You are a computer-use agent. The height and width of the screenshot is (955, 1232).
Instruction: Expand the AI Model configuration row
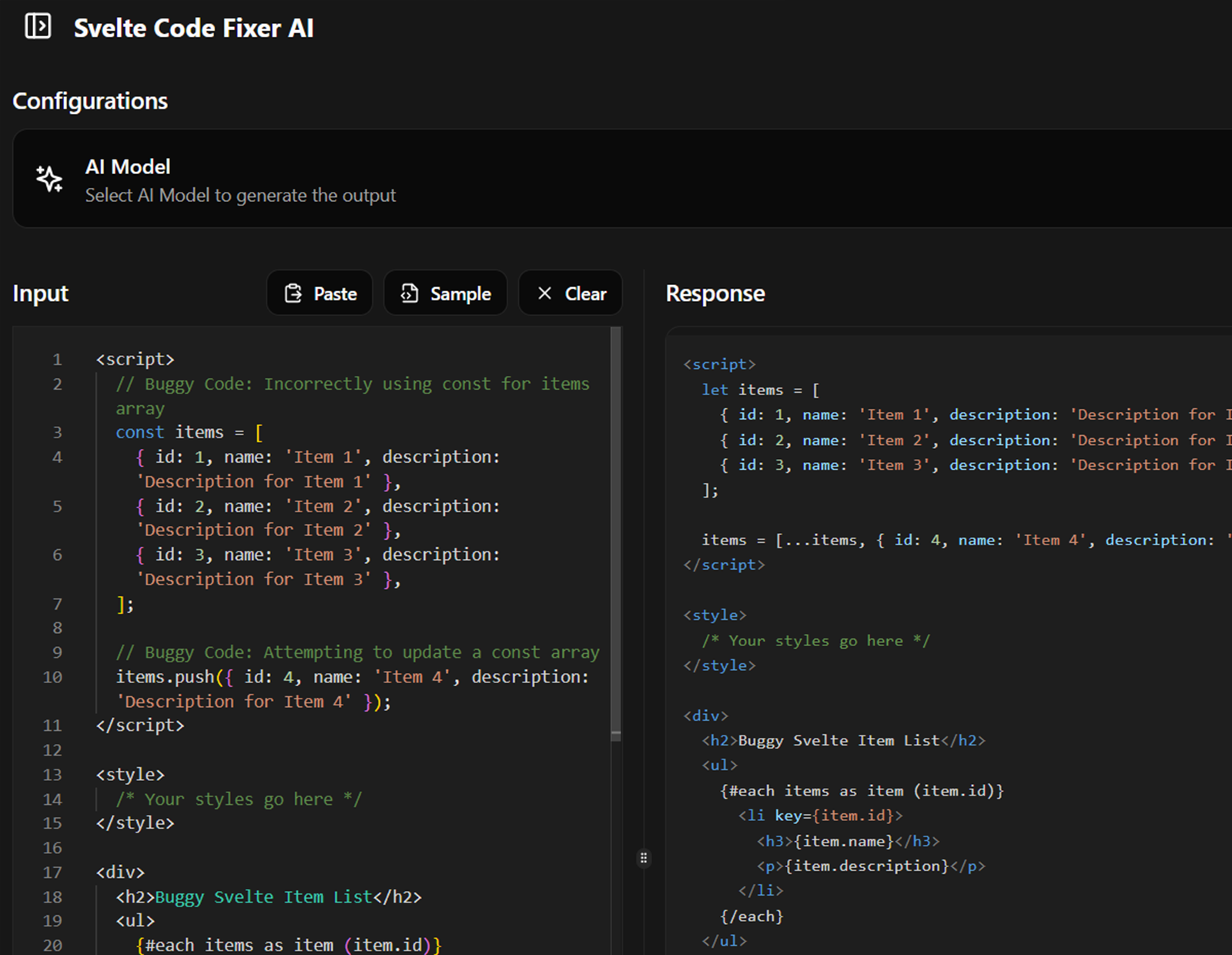(x=616, y=179)
